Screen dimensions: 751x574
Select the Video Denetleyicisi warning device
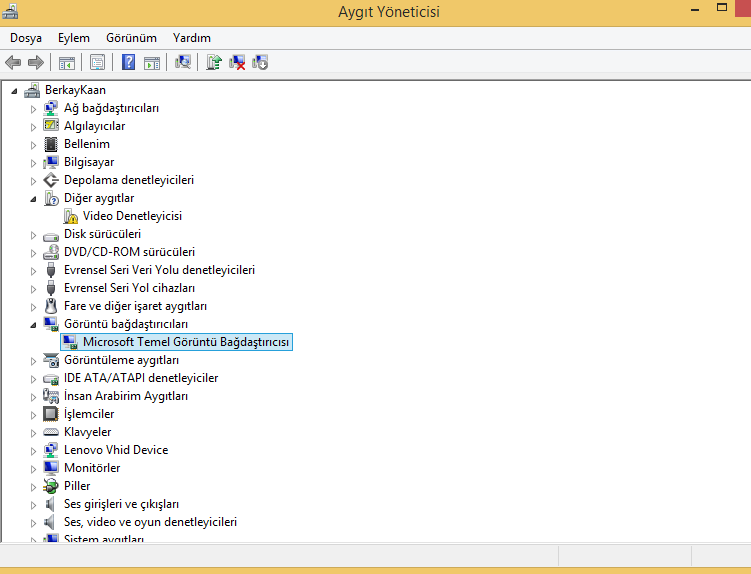click(x=132, y=216)
